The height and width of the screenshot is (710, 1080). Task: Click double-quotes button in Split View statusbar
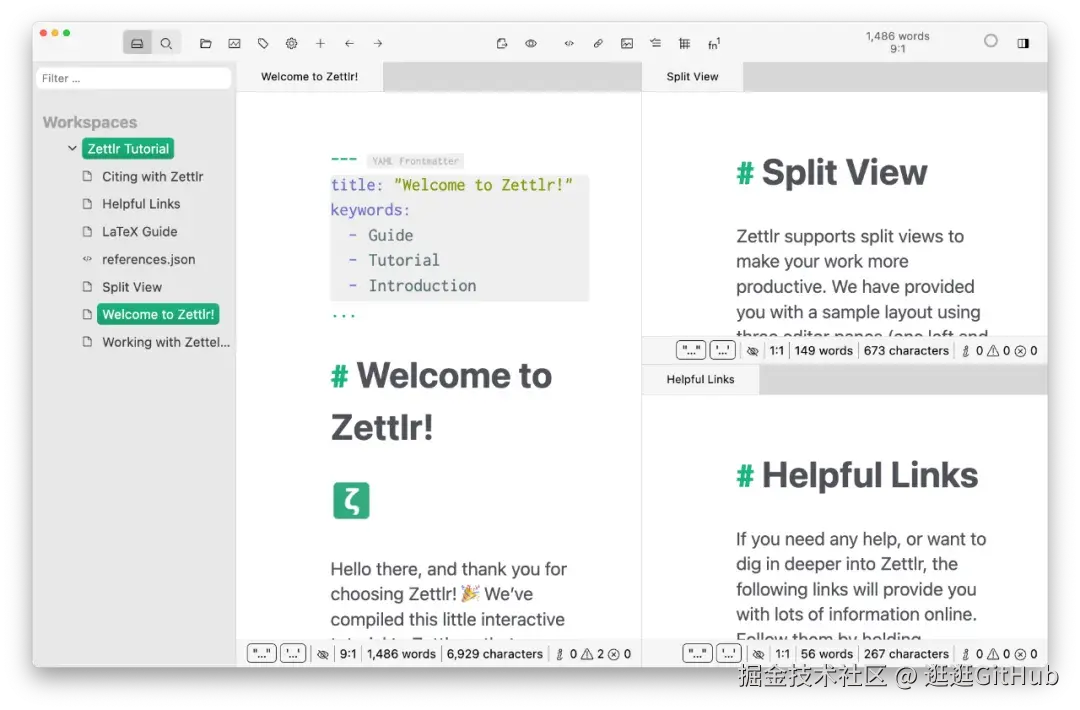click(x=691, y=351)
